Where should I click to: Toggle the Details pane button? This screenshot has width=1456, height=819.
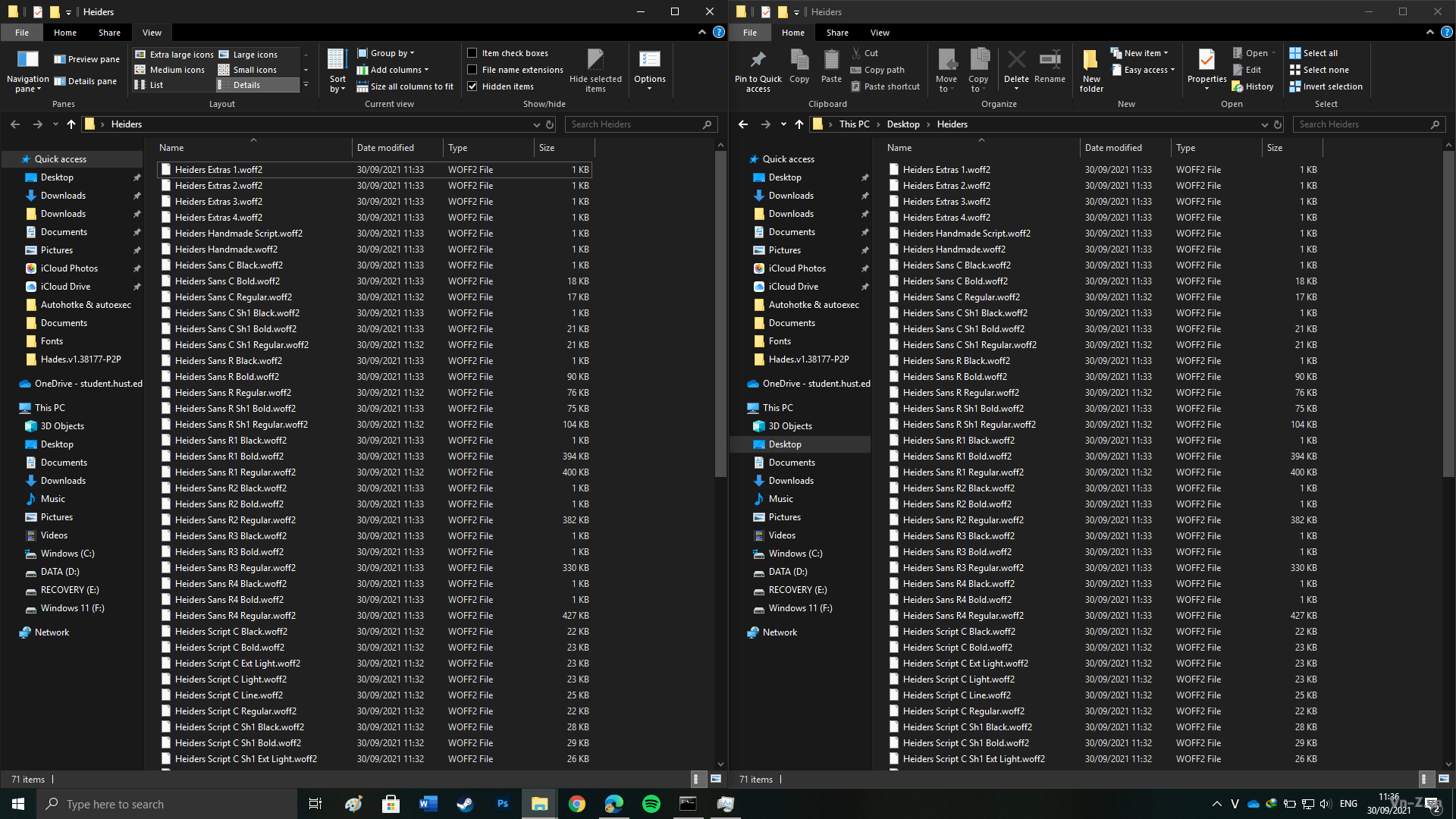pos(85,81)
